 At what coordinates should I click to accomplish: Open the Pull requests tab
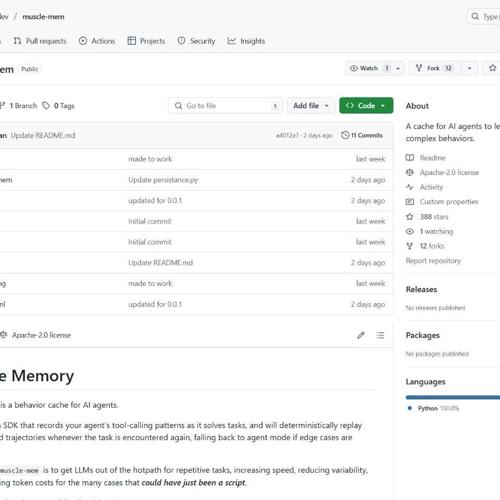tap(40, 41)
